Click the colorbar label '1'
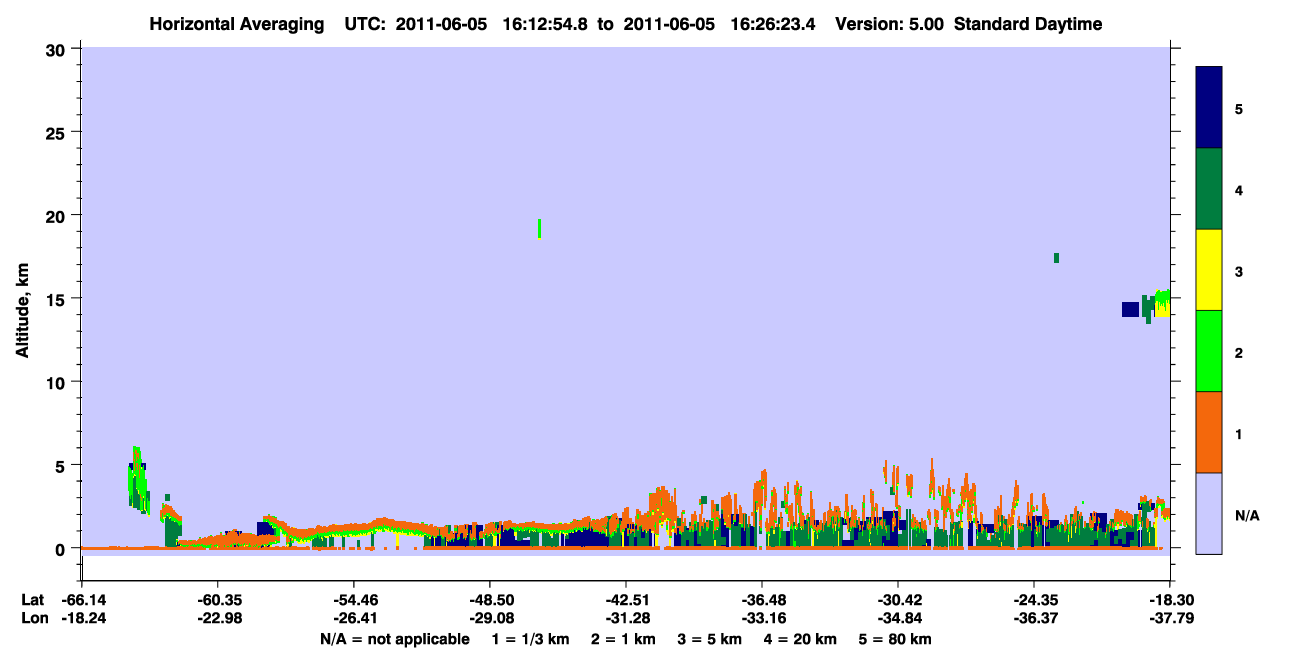The width and height of the screenshot is (1300, 667). tap(1239, 433)
